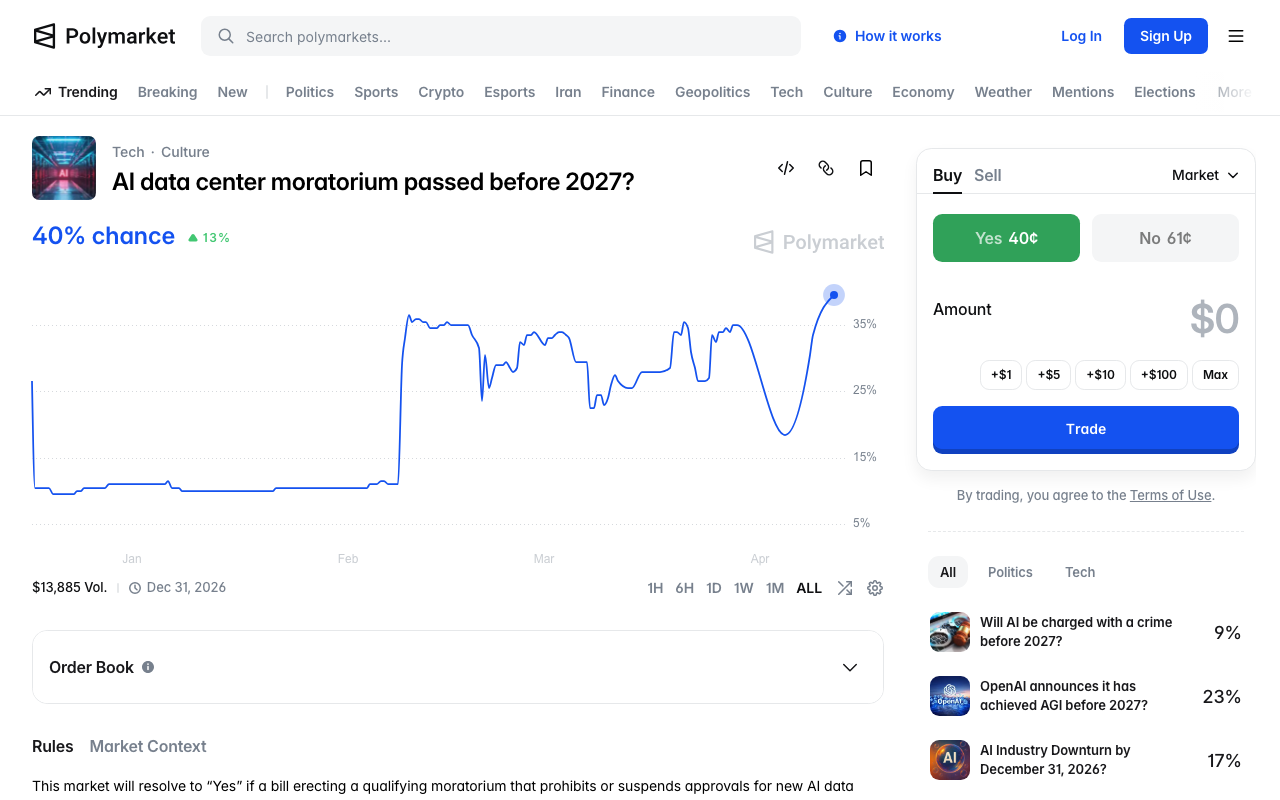Click the chart shuffle arrows icon
This screenshot has width=1280, height=800.
point(845,588)
